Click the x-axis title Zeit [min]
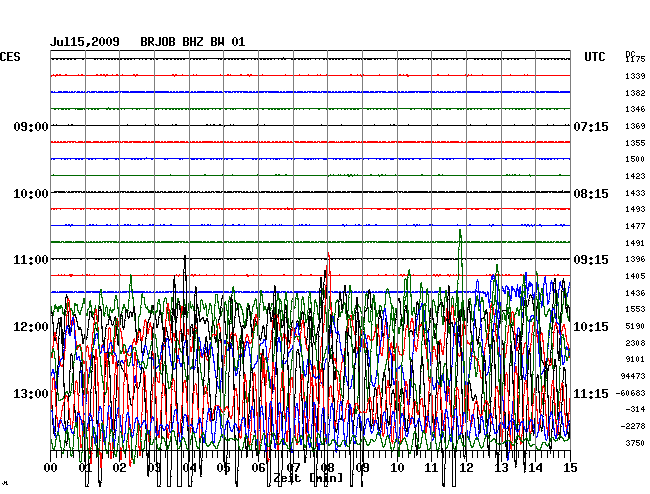Screen dimensions: 650x494 (x=308, y=478)
